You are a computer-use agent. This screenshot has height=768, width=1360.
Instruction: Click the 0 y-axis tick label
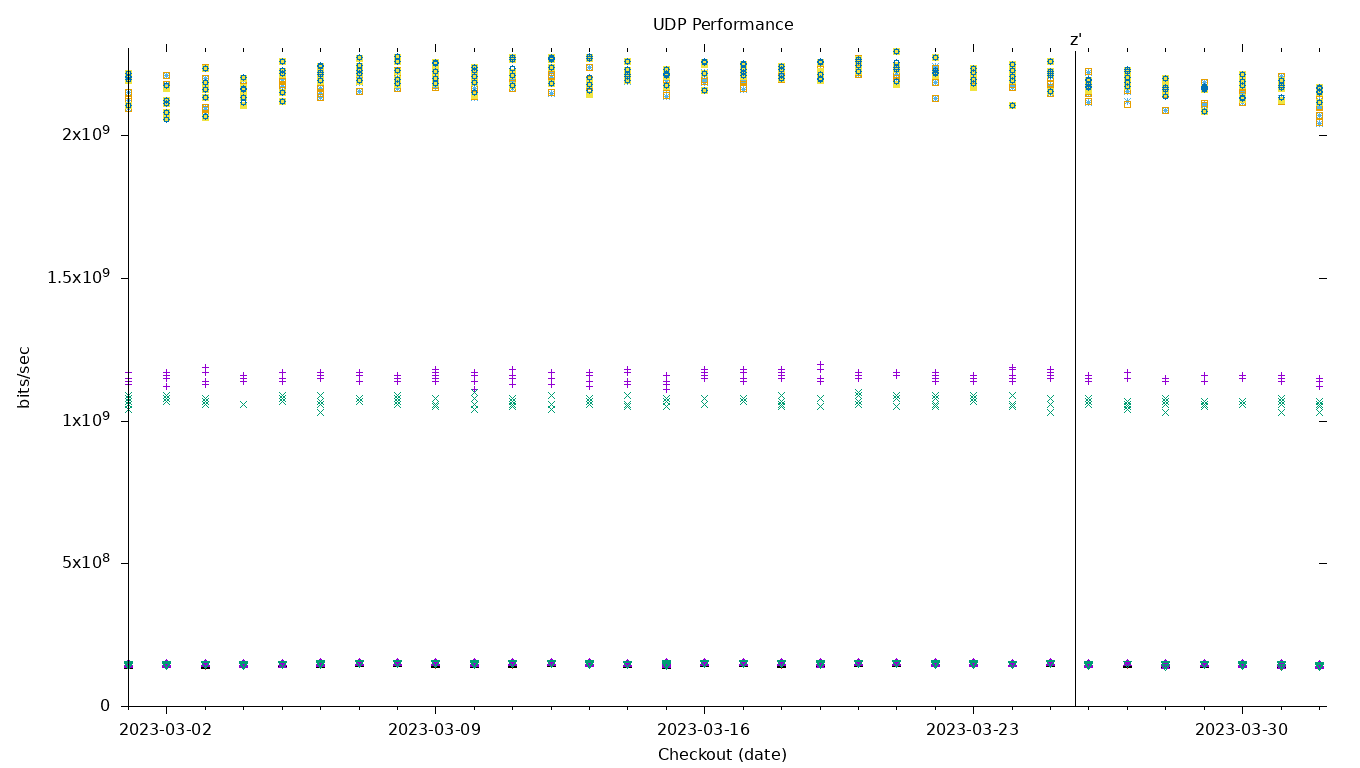[x=105, y=706]
